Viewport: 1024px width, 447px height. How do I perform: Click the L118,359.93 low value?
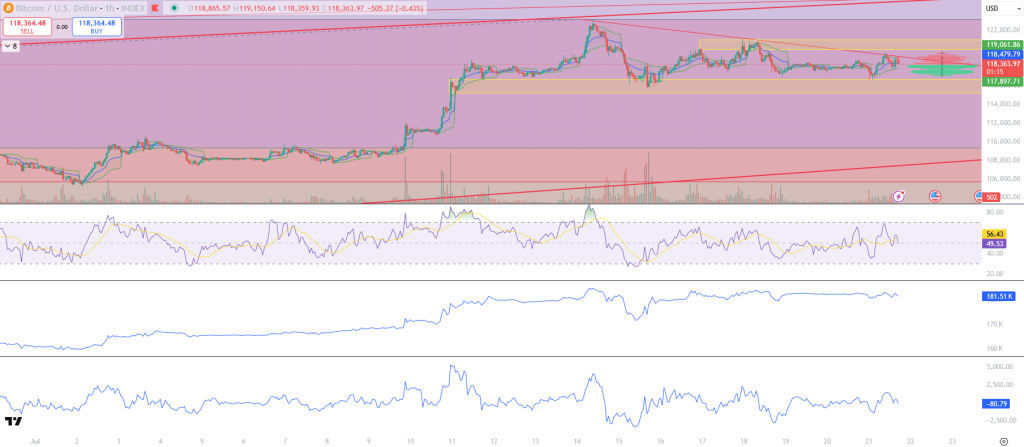pos(300,8)
